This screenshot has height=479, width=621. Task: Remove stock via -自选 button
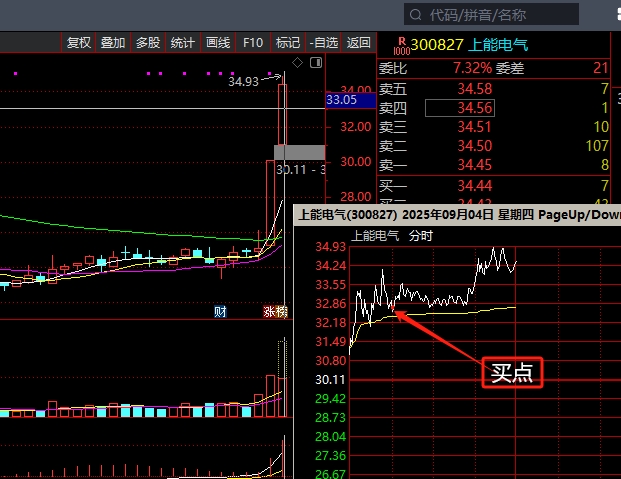point(323,42)
